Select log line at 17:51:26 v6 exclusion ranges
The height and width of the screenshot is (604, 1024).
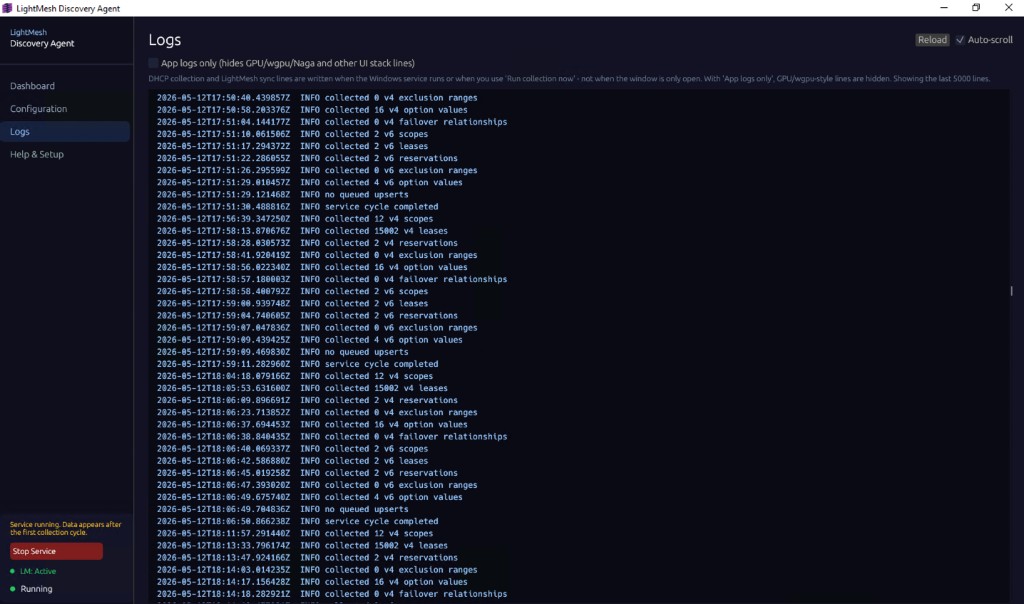[x=317, y=170]
